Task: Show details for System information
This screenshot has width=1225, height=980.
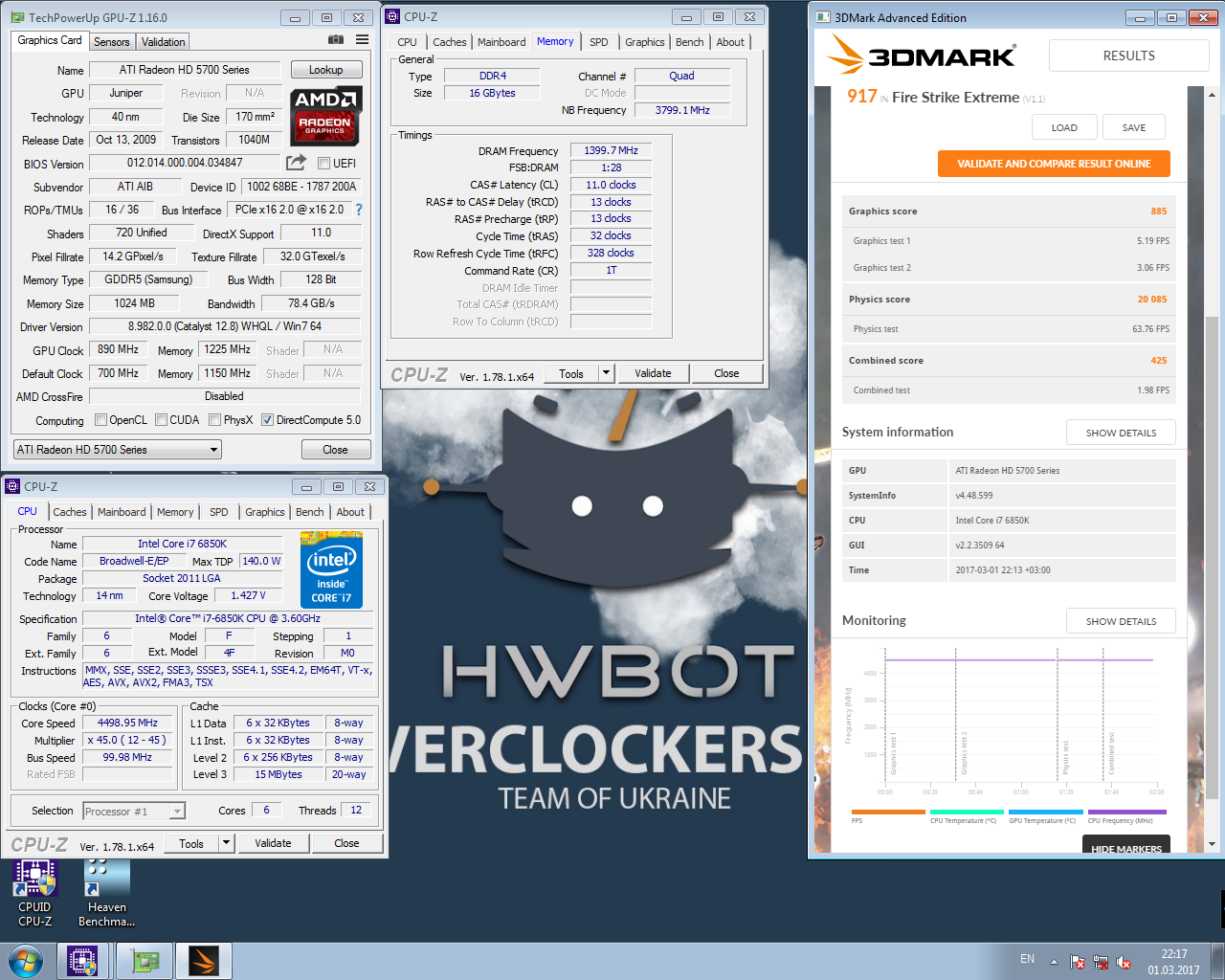Action: click(x=1121, y=433)
